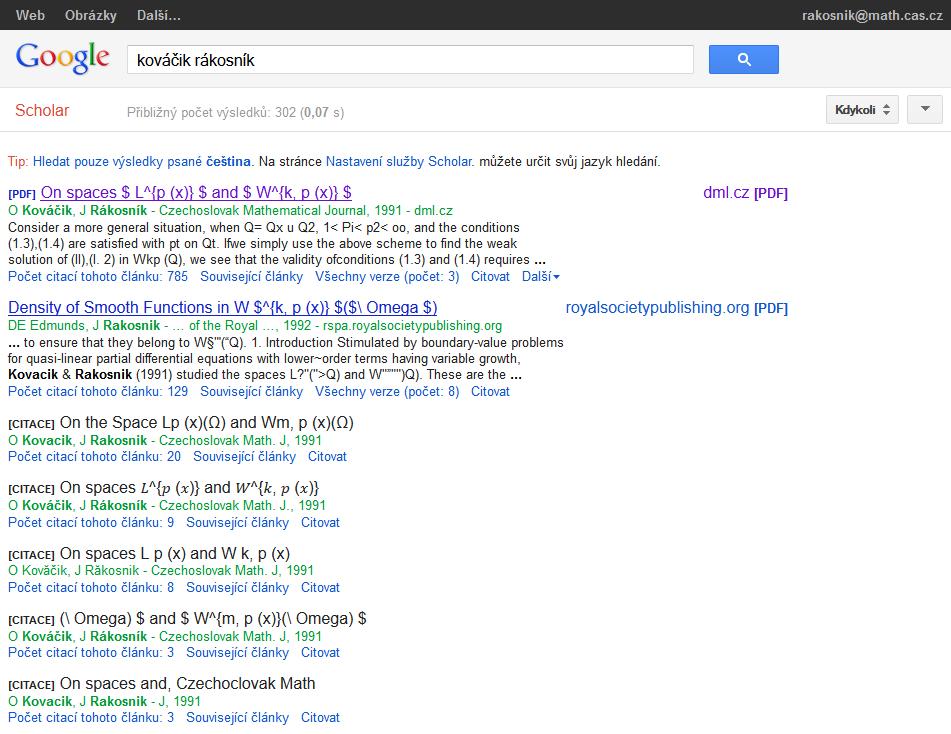The height and width of the screenshot is (734, 951).
Task: Open the settings arrow dropdown beside Kdykoli
Action: (925, 110)
